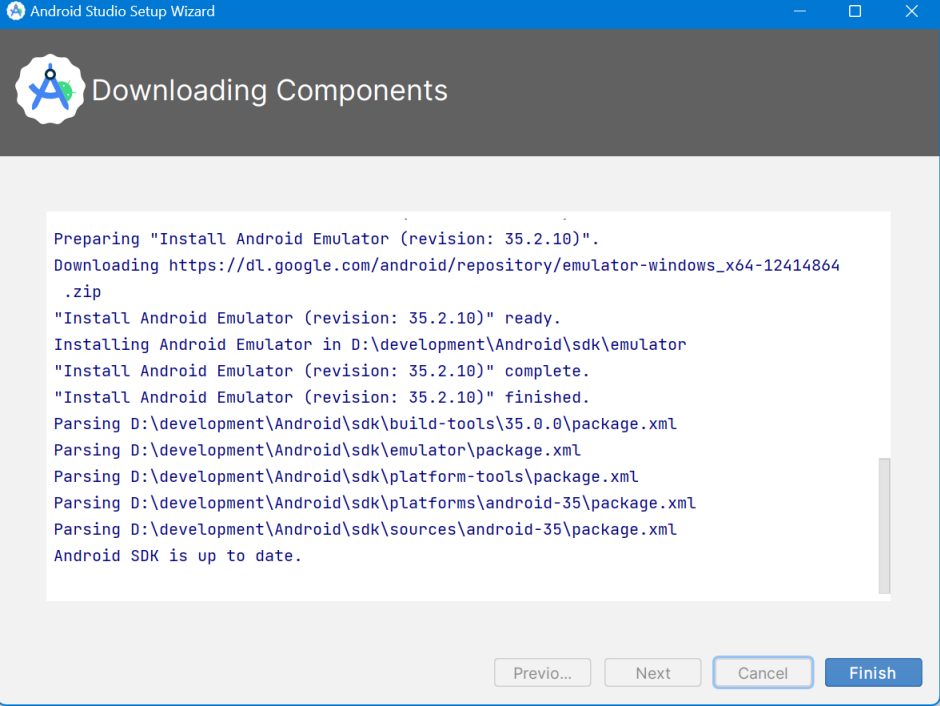940x706 pixels.
Task: Click the Parsing platform-tools\package.xml line
Action: tap(346, 476)
